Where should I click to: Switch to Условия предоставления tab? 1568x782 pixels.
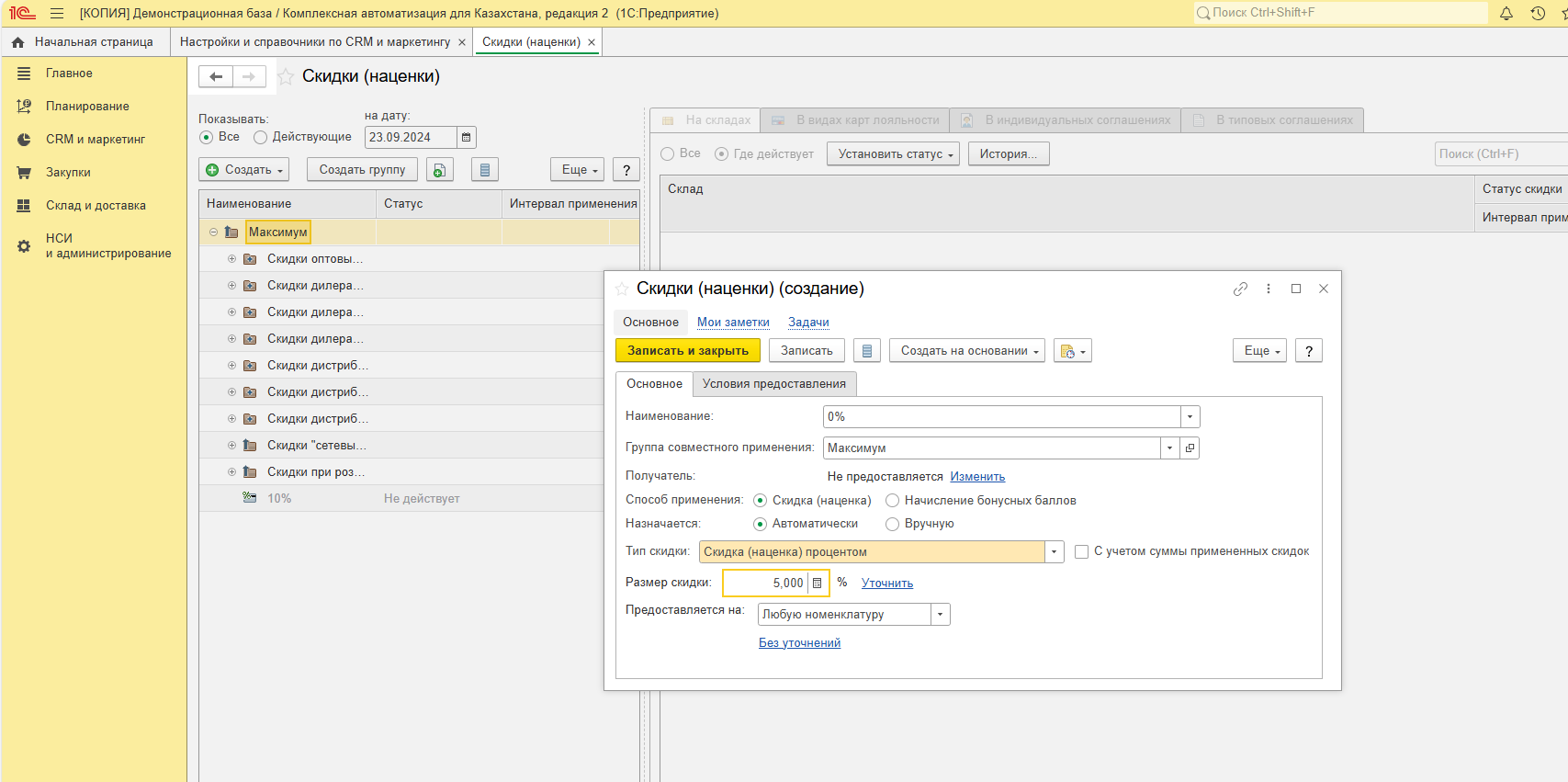coord(773,384)
